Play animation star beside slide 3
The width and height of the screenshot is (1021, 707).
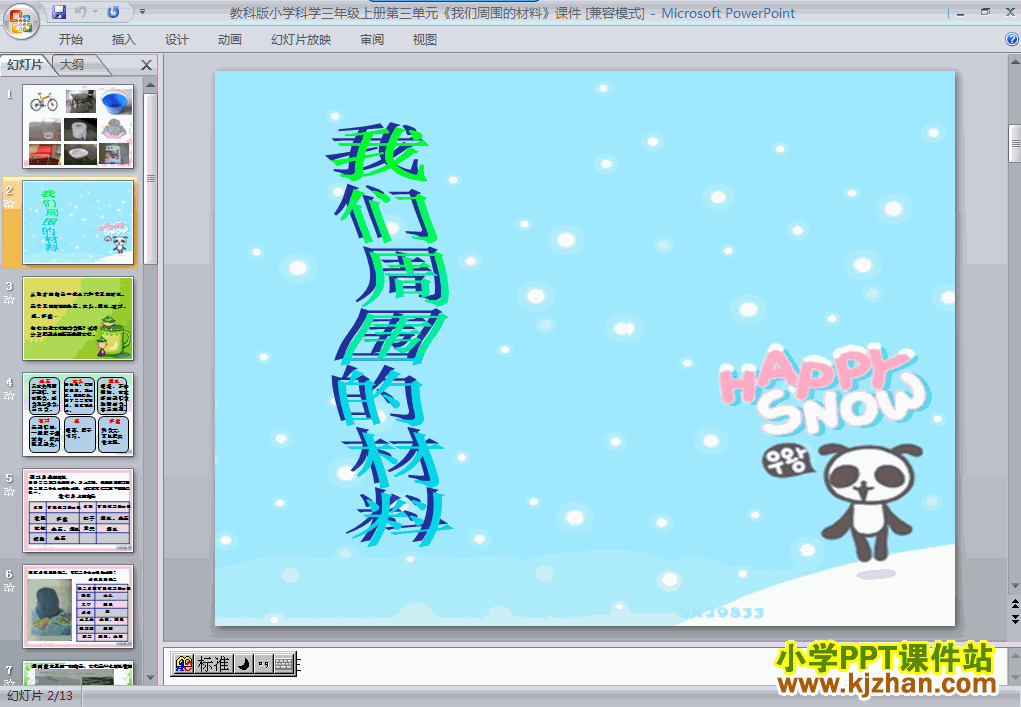[x=9, y=300]
